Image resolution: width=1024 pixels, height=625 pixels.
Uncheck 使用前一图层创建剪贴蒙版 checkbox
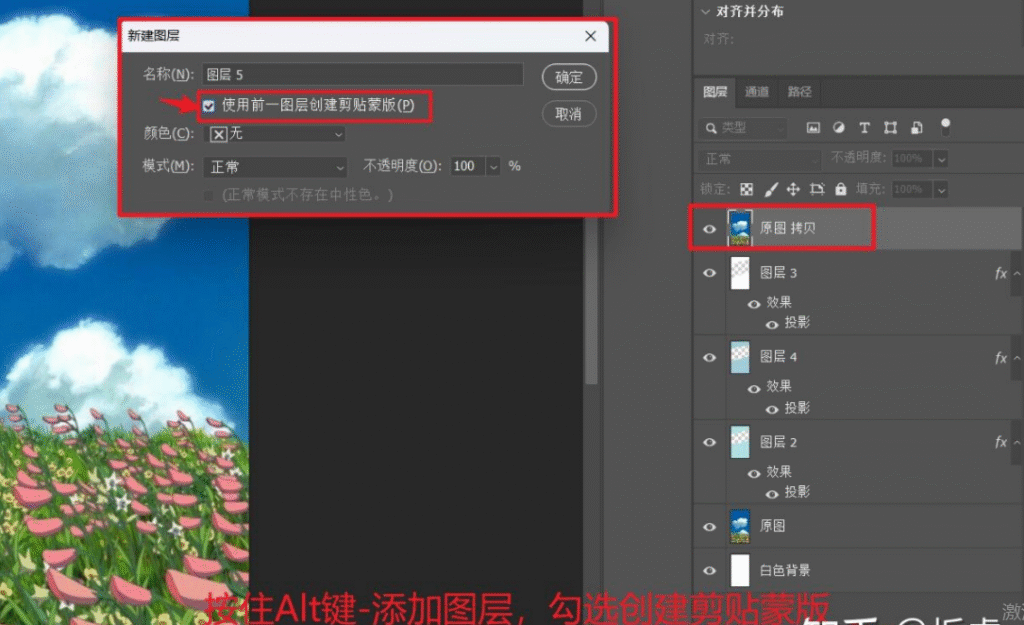click(208, 106)
